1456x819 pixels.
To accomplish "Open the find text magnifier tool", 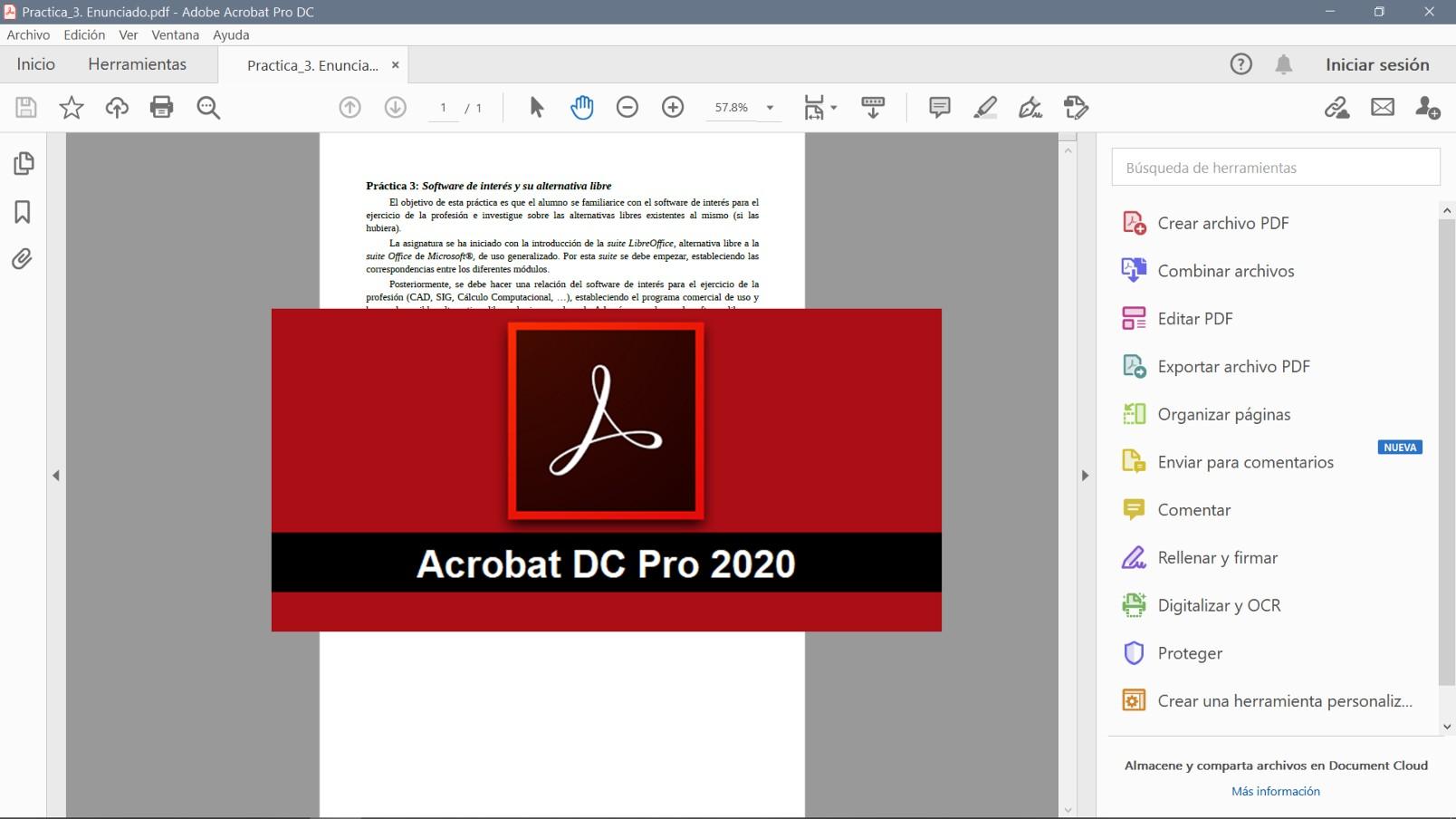I will pyautogui.click(x=209, y=108).
